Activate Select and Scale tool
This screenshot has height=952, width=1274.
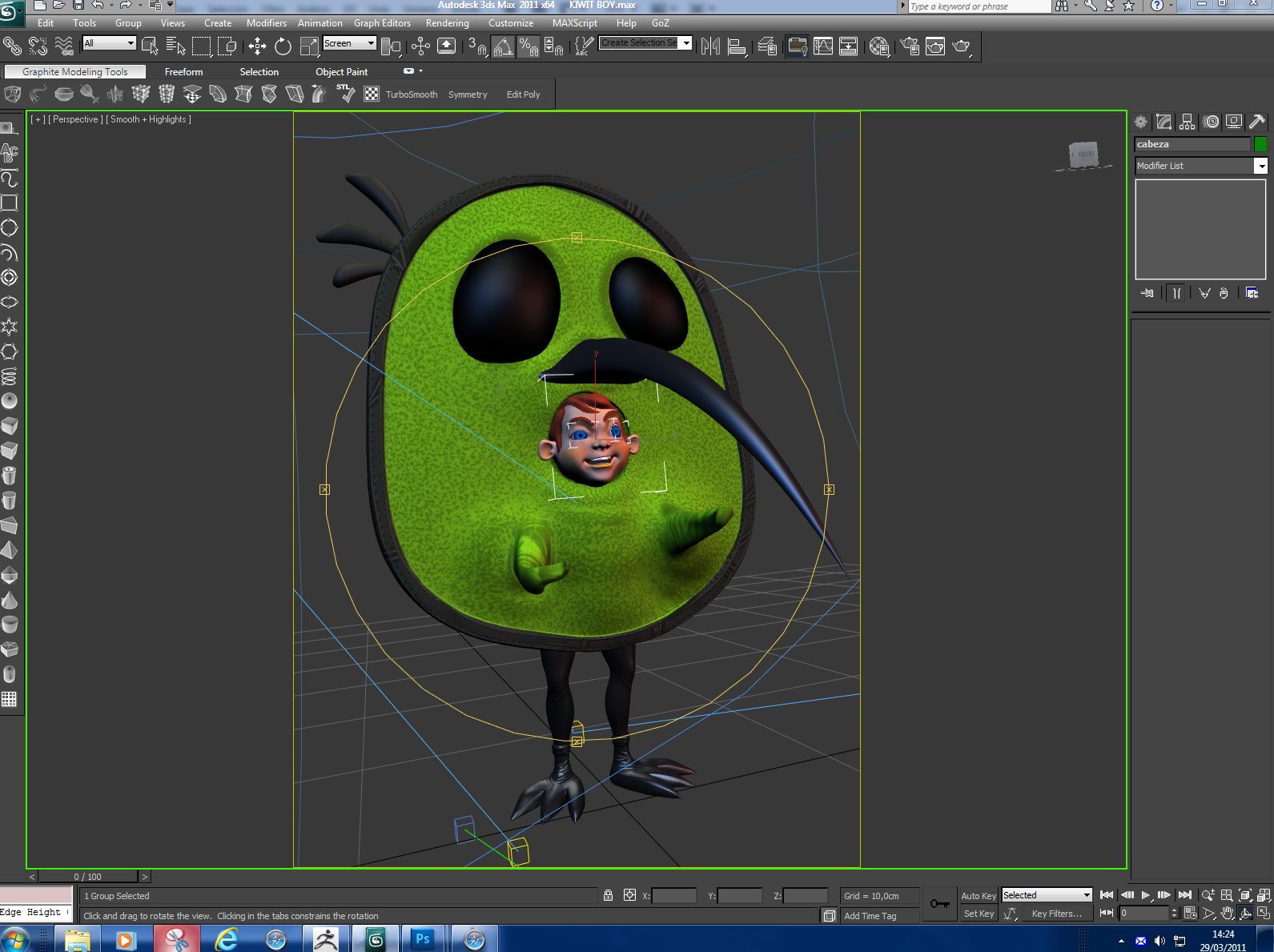pos(309,46)
